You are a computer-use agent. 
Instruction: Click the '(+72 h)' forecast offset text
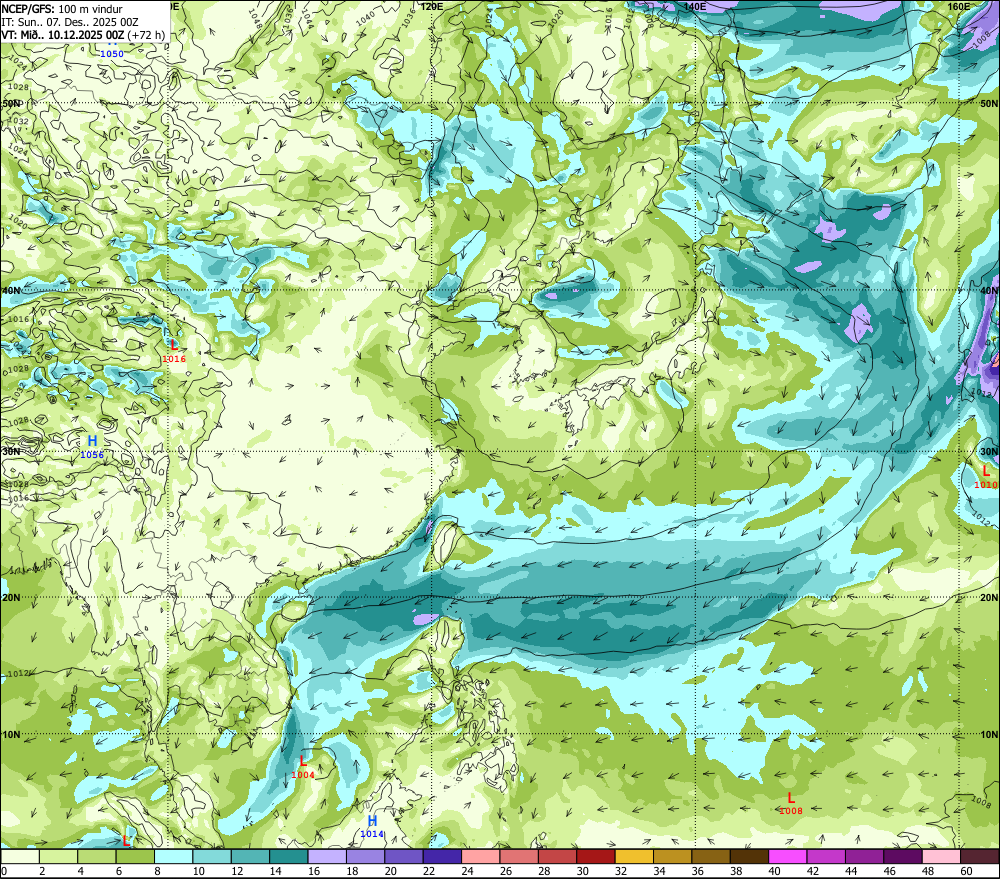tap(146, 35)
